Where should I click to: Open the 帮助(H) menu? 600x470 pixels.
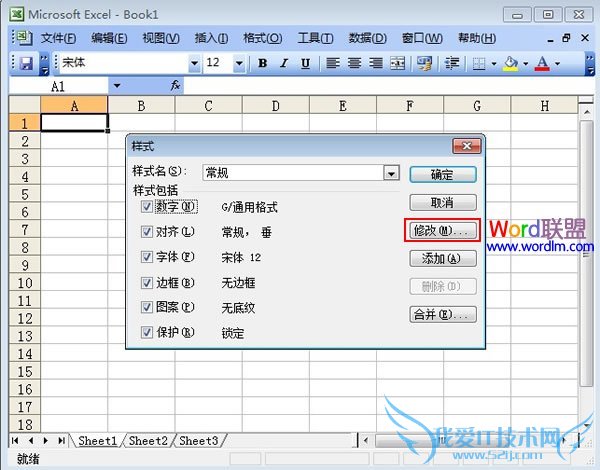477,38
